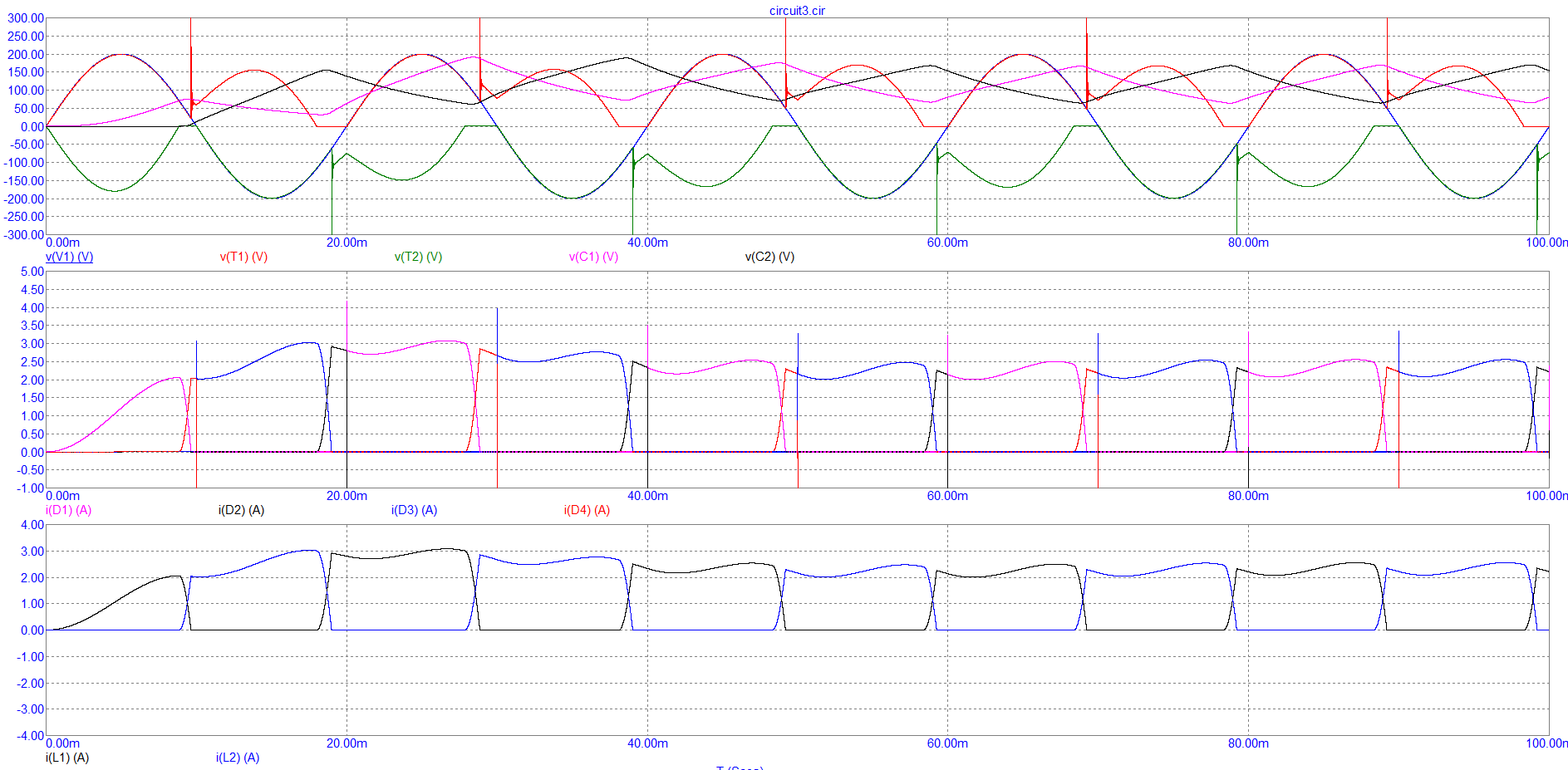This screenshot has width=1568, height=770.
Task: Click the 250.00 voltage axis value
Action: tap(26, 37)
